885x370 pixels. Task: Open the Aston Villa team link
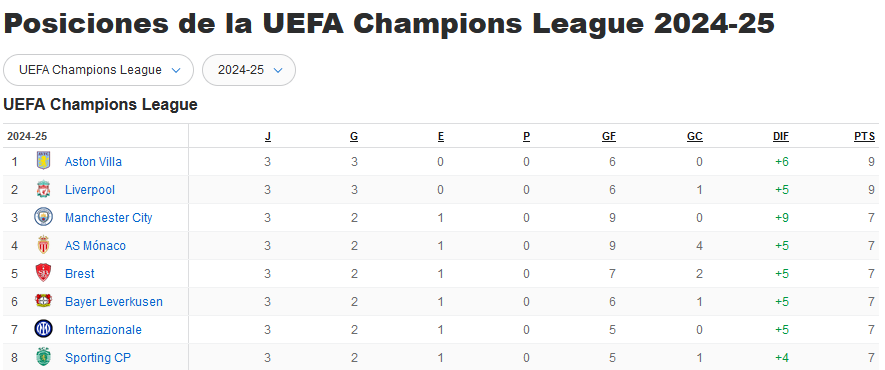(93, 162)
